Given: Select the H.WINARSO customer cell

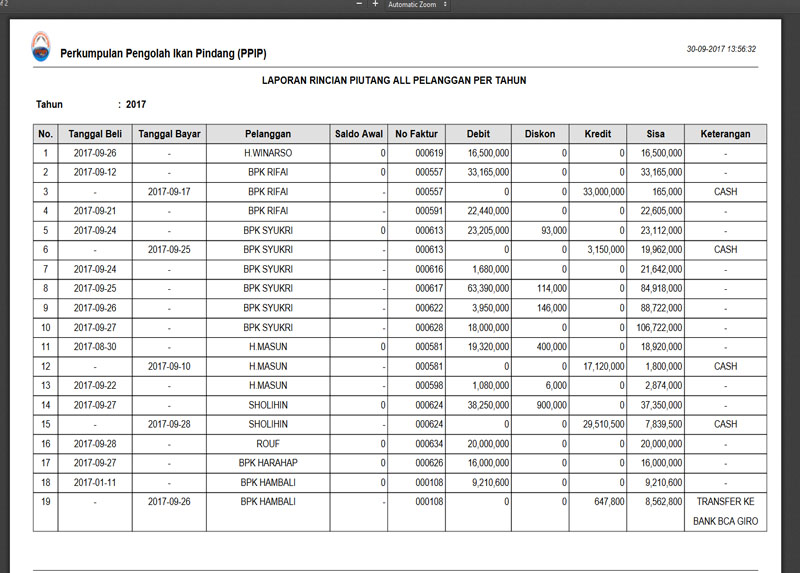Looking at the screenshot, I should pyautogui.click(x=267, y=154).
